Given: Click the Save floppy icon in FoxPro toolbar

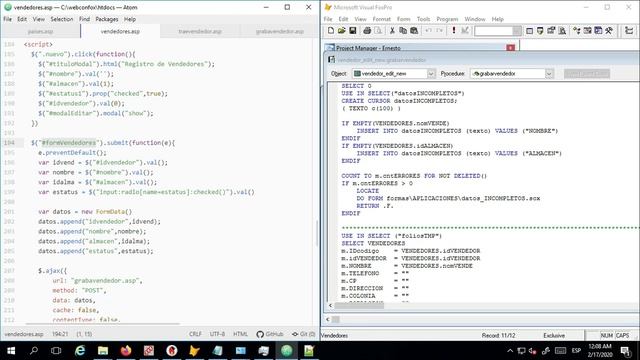Looking at the screenshot, I should tap(353, 31).
